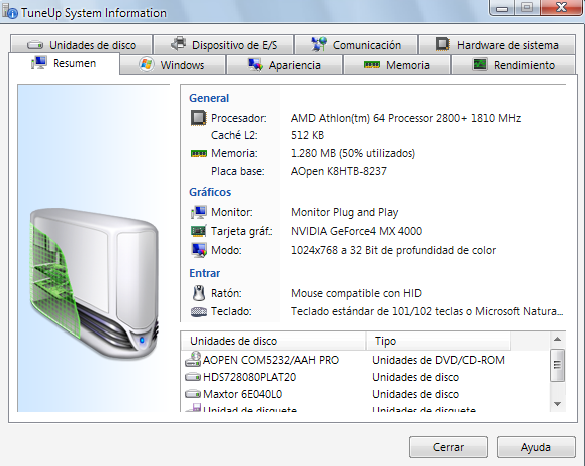Click the AOpen K8HTB-8237 motherboard value
The height and width of the screenshot is (466, 585).
[339, 171]
